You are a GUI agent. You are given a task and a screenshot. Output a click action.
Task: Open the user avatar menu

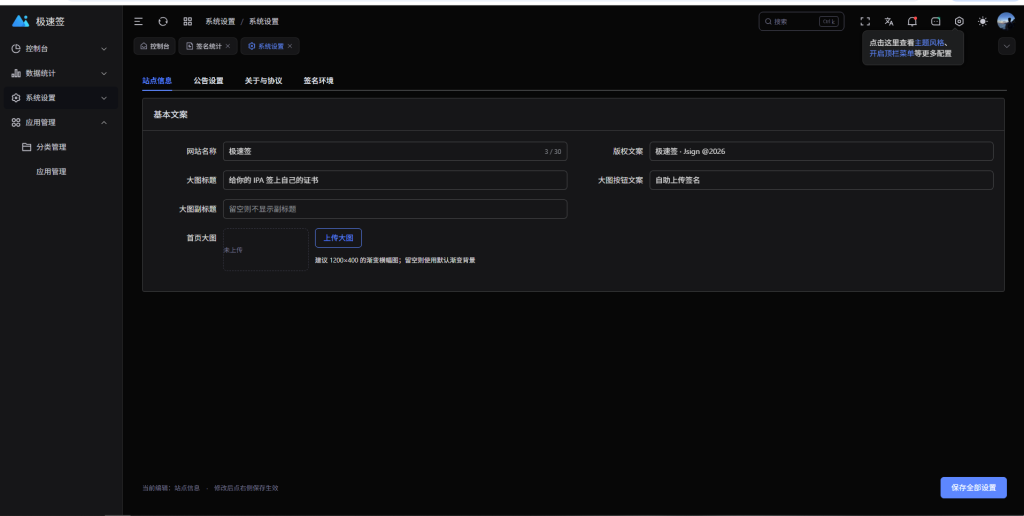tap(1006, 21)
